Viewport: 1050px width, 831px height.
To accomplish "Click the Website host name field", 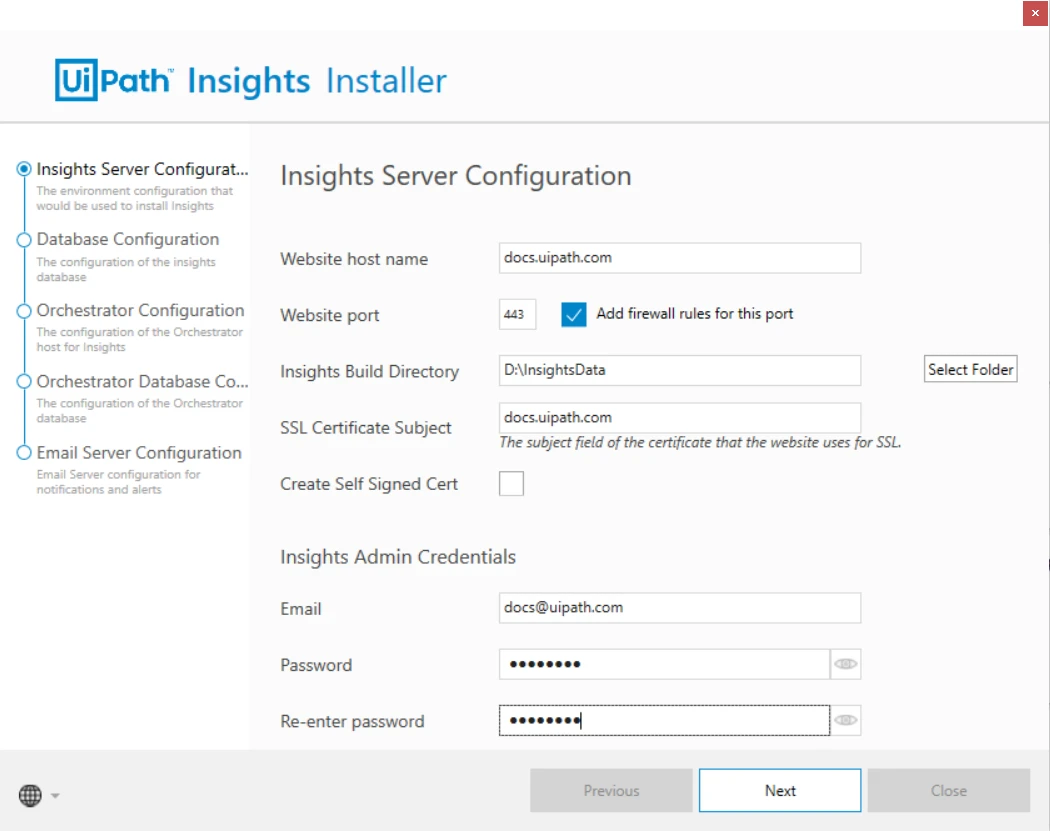I will pos(680,258).
